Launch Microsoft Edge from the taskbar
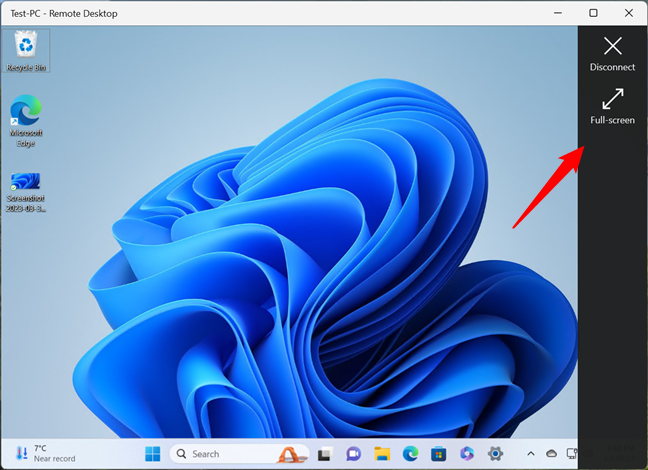Screen dimensions: 648x470 (409, 454)
